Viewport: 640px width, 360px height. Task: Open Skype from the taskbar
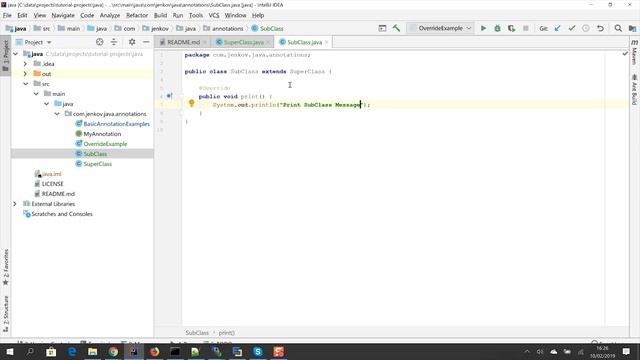[258, 351]
